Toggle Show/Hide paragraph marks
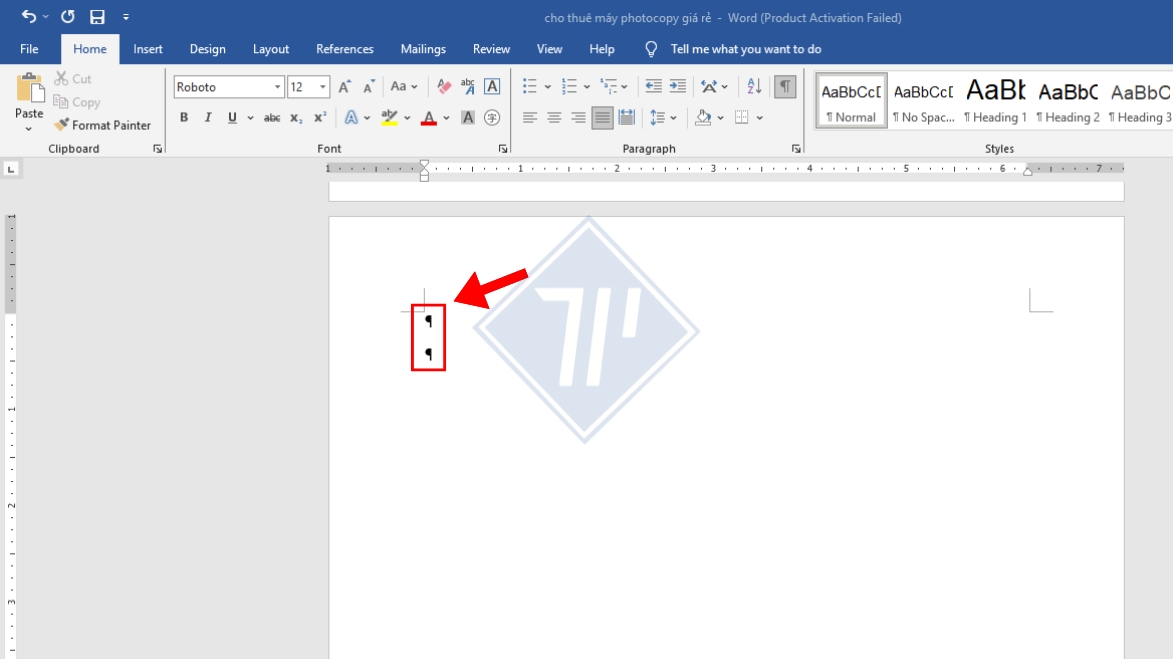Screen dimensions: 1173x659 [x=785, y=87]
